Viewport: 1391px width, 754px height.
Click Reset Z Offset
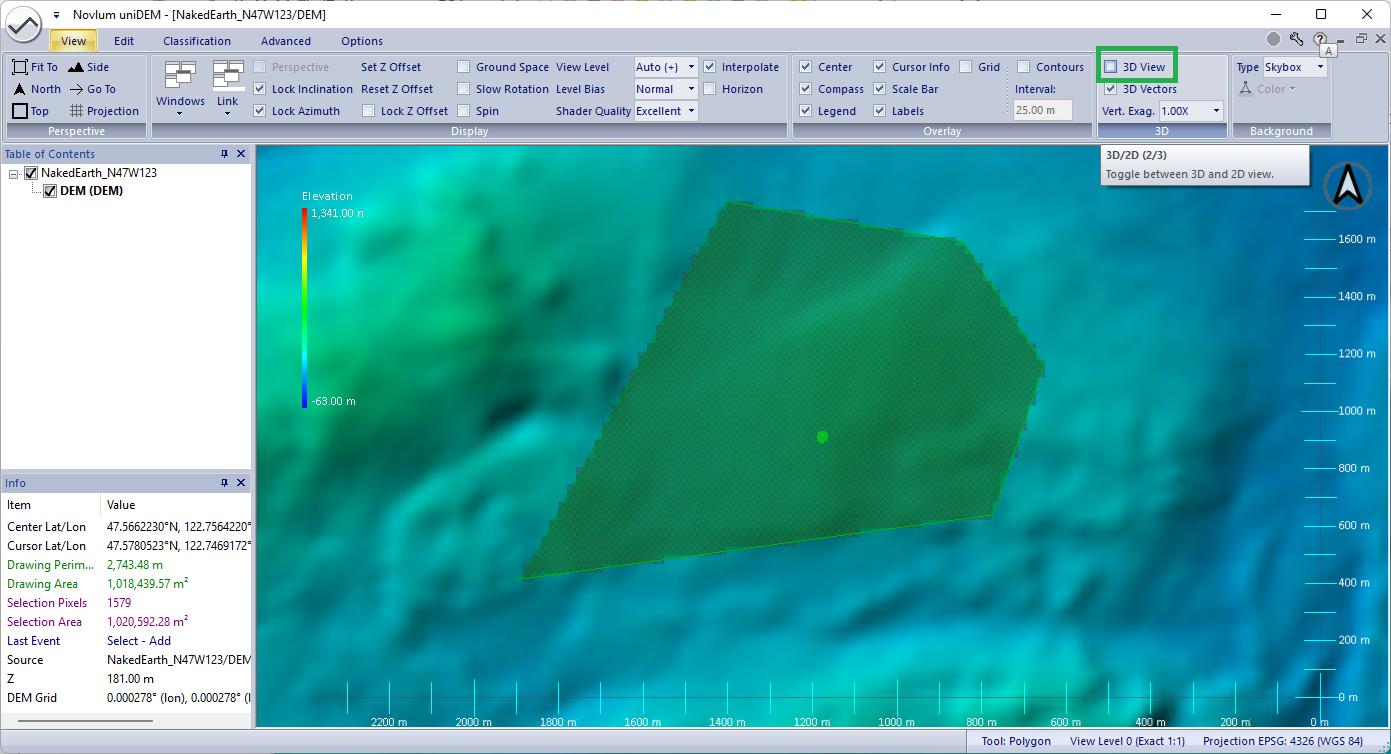pos(399,89)
